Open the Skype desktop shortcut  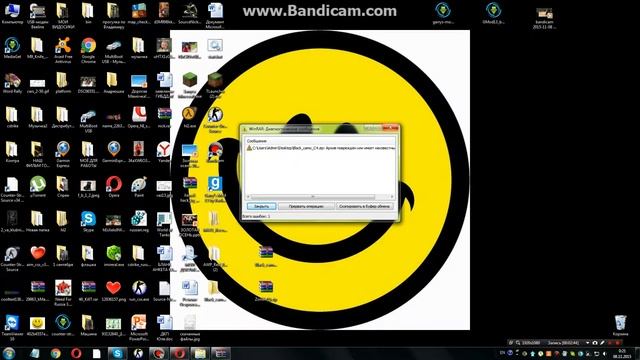coord(88,222)
